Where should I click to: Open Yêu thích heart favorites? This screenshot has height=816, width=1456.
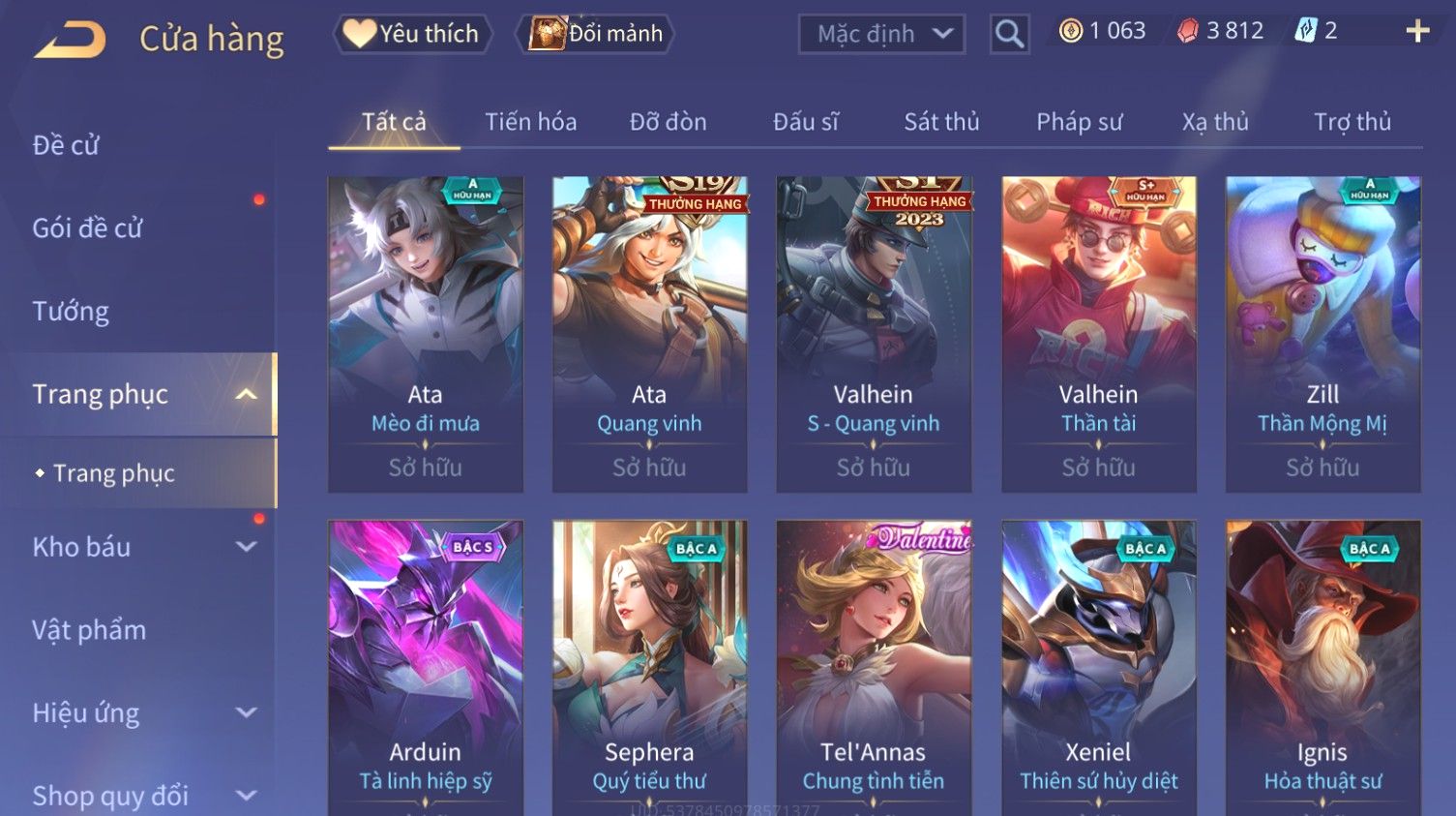[412, 34]
